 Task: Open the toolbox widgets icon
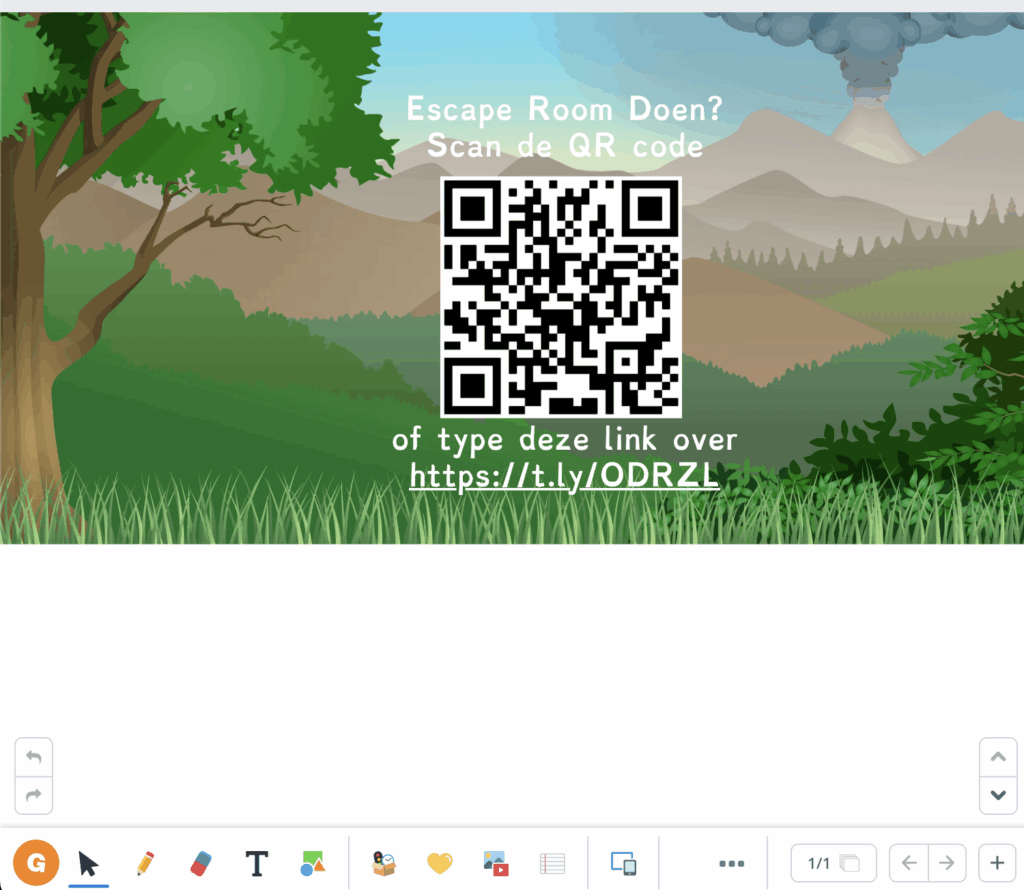(384, 863)
